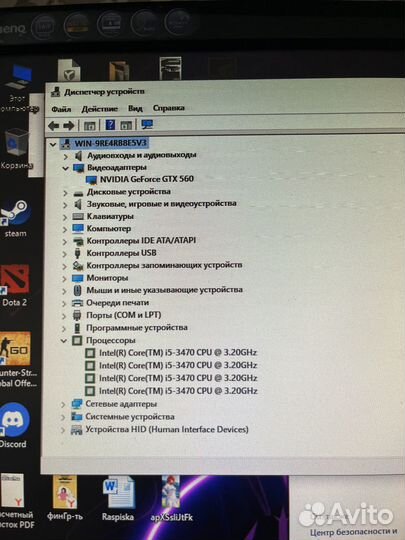Collapse the Видеоадаптеры category

pyautogui.click(x=65, y=168)
